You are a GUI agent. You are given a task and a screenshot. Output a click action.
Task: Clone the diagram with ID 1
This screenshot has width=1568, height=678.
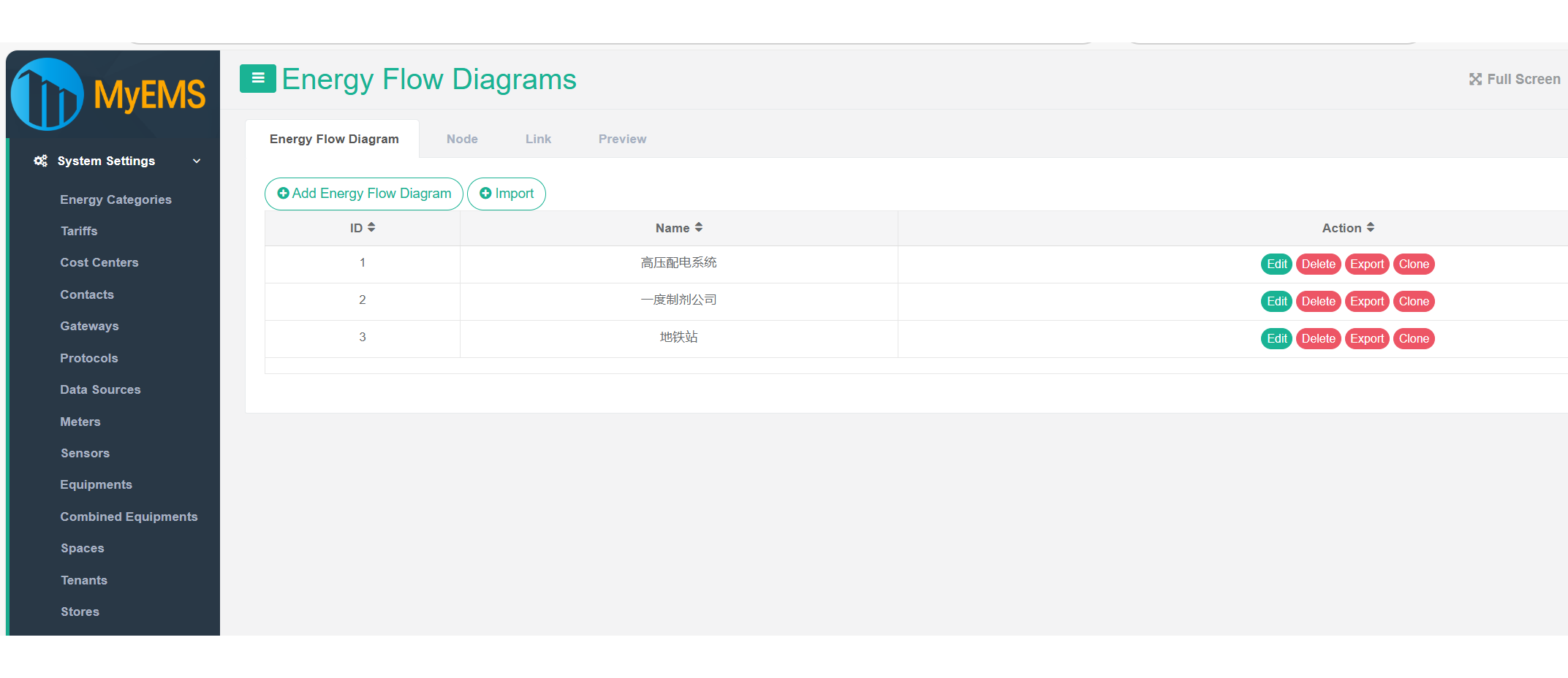1414,264
